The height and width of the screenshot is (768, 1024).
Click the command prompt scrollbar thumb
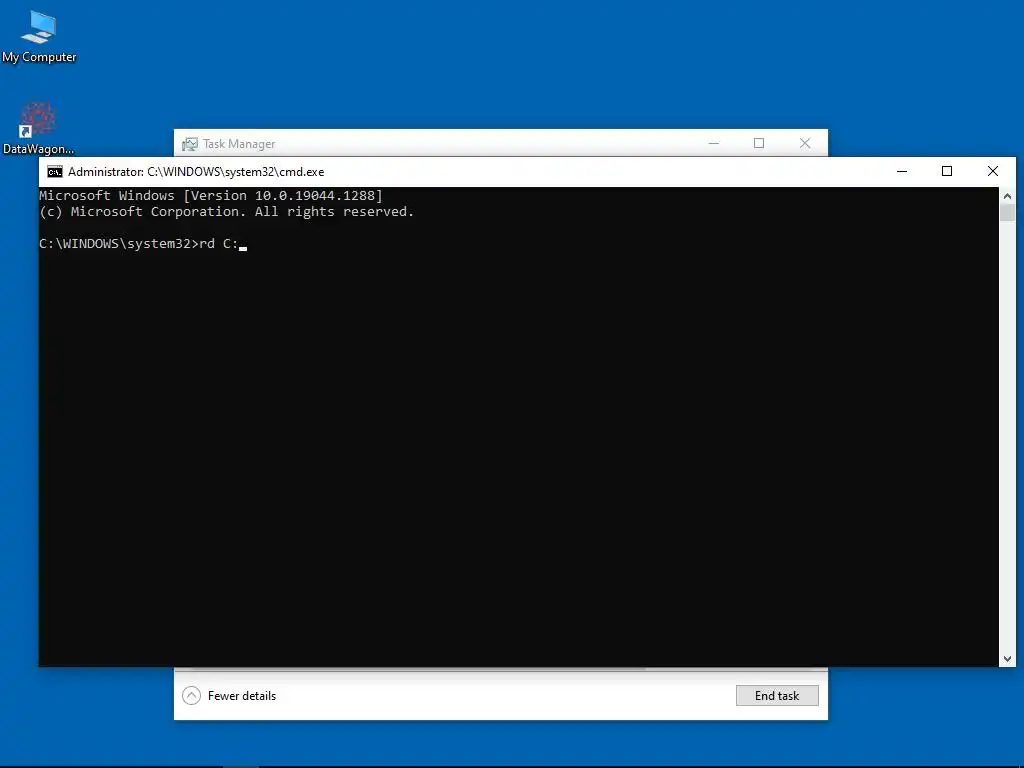pyautogui.click(x=1007, y=212)
